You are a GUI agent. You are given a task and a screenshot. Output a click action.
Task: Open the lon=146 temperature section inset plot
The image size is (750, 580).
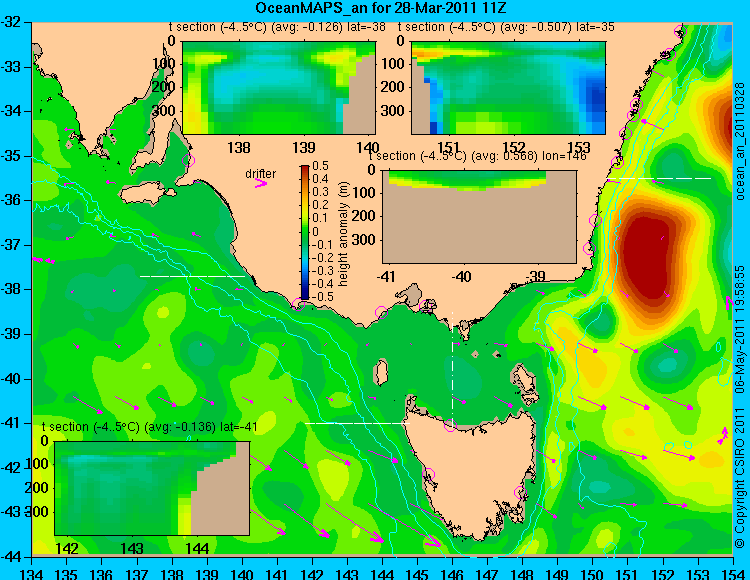click(x=479, y=217)
